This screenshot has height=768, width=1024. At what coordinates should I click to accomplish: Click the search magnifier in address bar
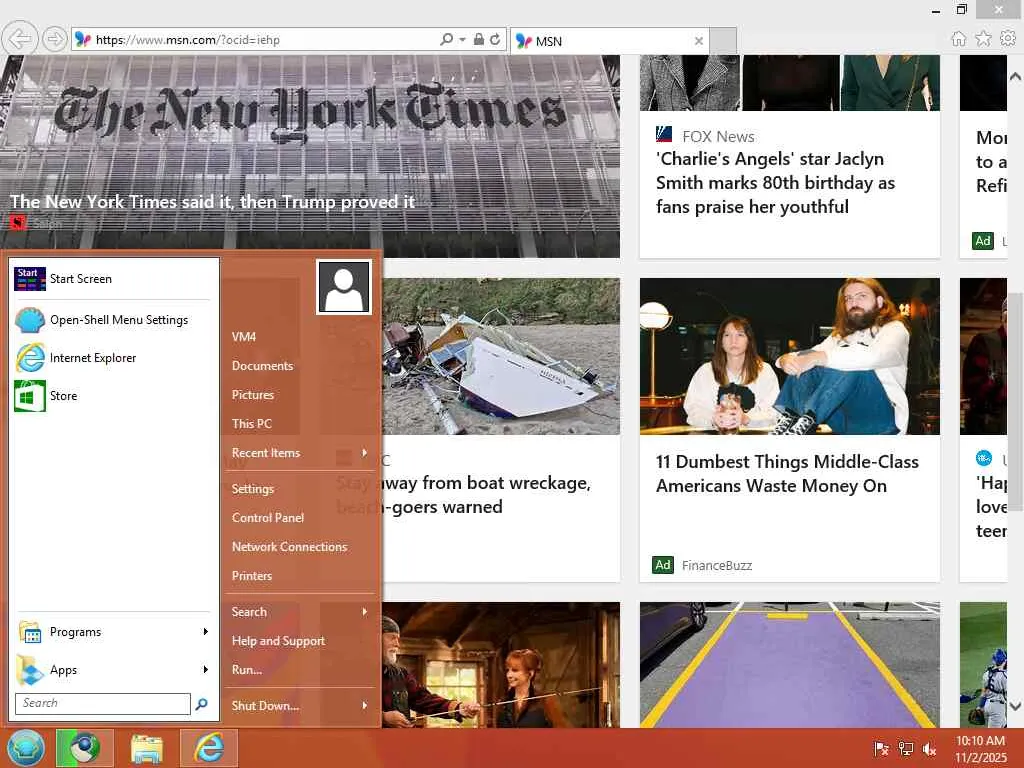pyautogui.click(x=447, y=40)
